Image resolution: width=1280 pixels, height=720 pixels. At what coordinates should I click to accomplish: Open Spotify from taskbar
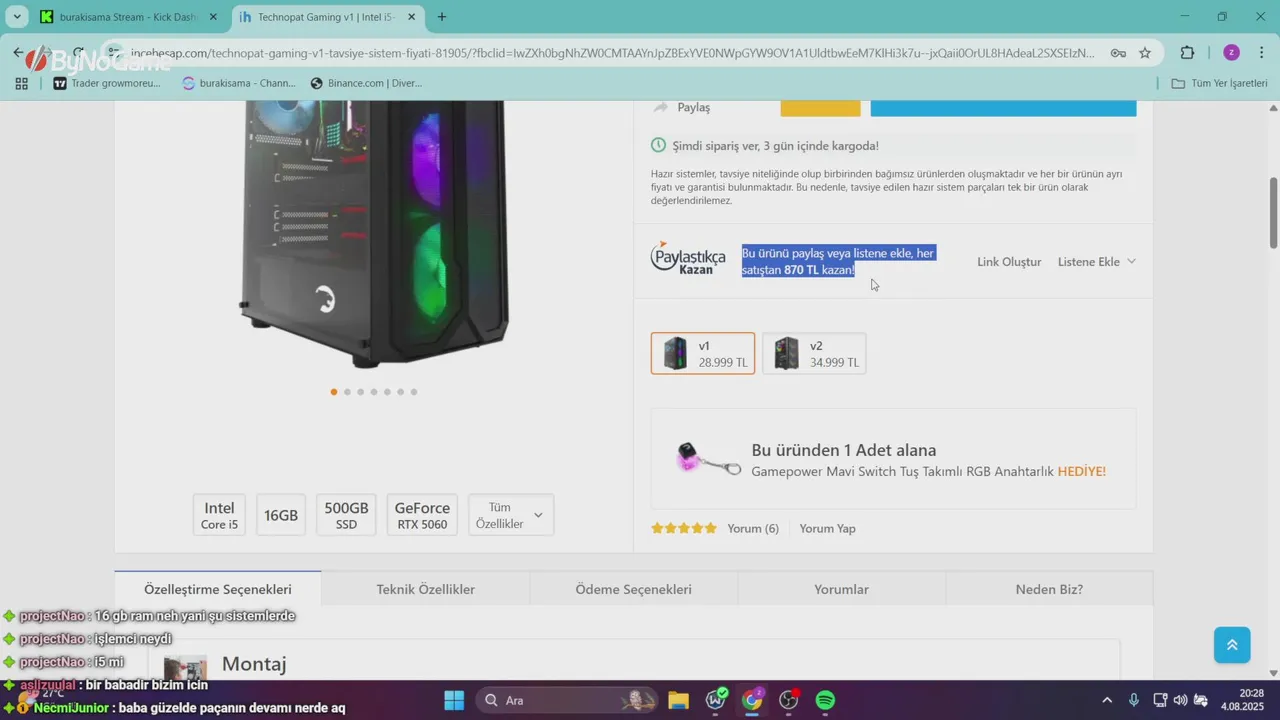825,700
